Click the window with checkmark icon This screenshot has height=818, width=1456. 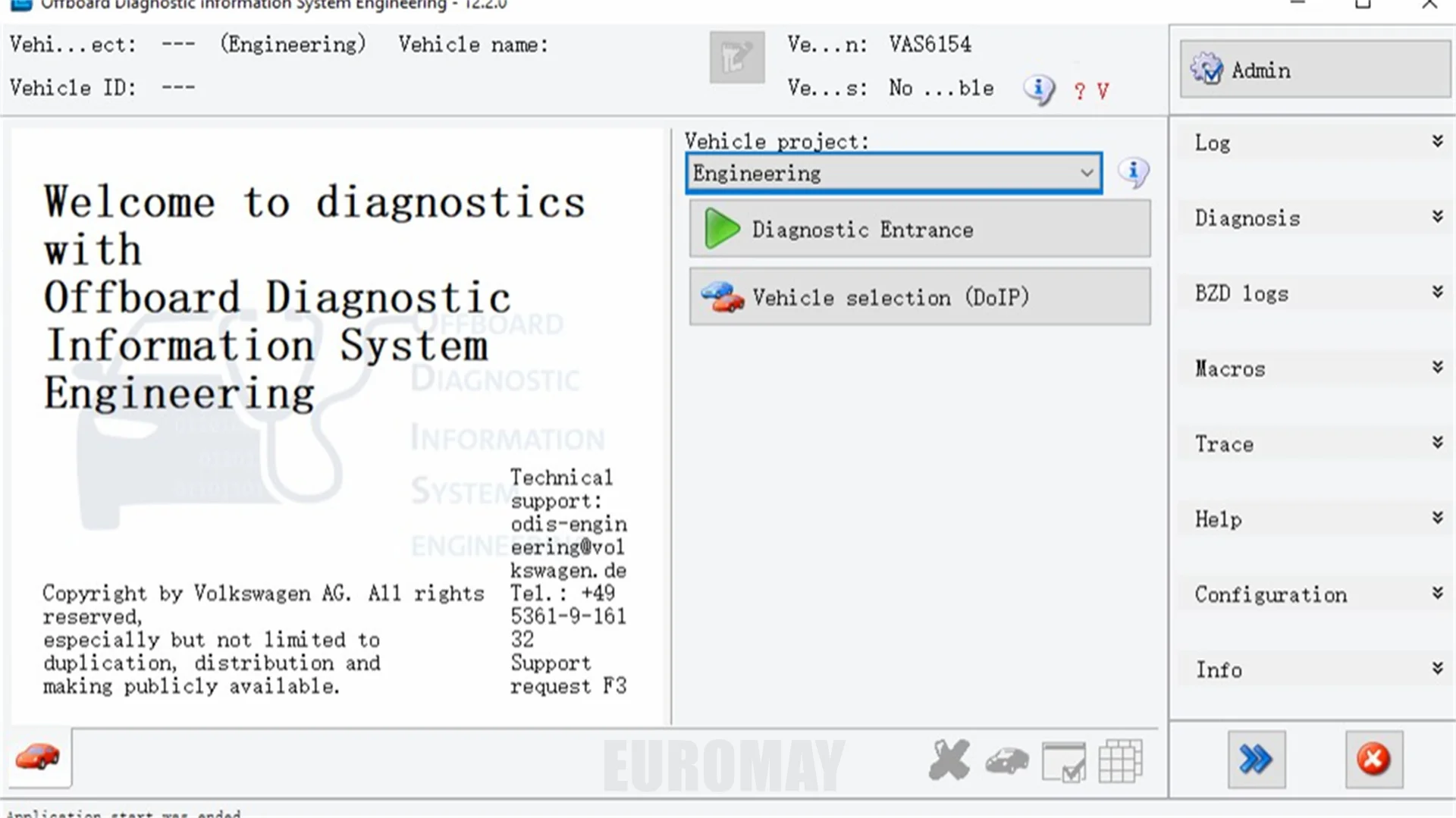pos(1064,762)
